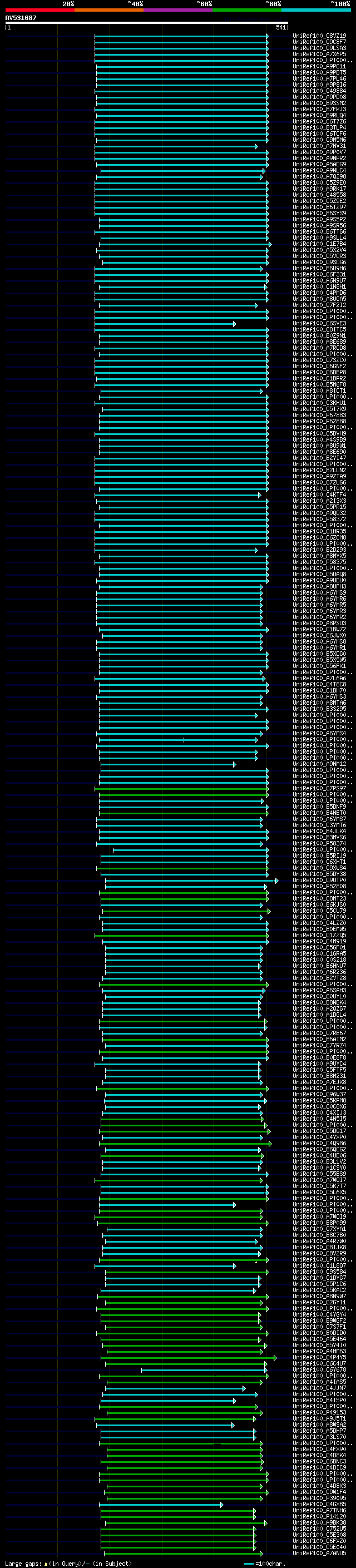Open hit UniRef100_Q9UTP0
The height and width of the screenshot is (1568, 356).
(319, 880)
